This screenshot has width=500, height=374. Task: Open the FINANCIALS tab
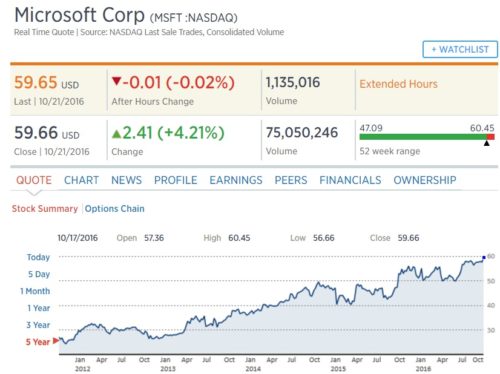350,180
